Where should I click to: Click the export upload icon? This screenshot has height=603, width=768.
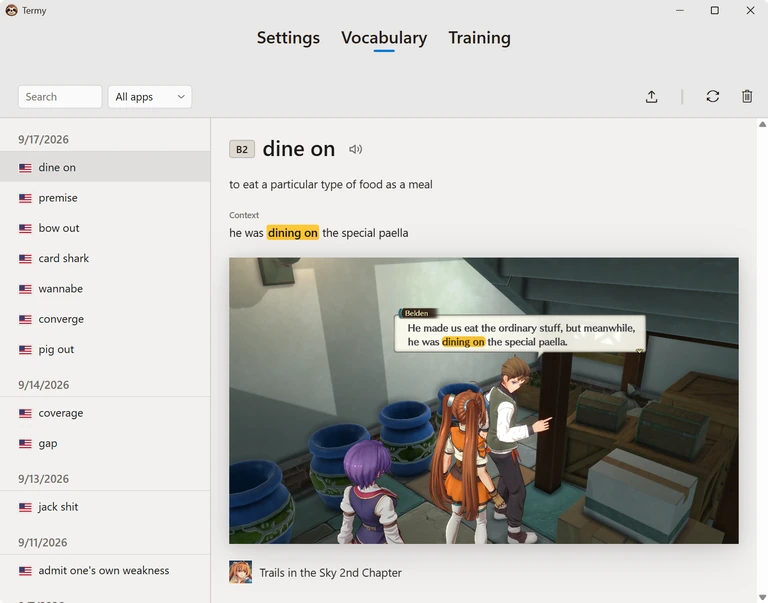click(651, 96)
